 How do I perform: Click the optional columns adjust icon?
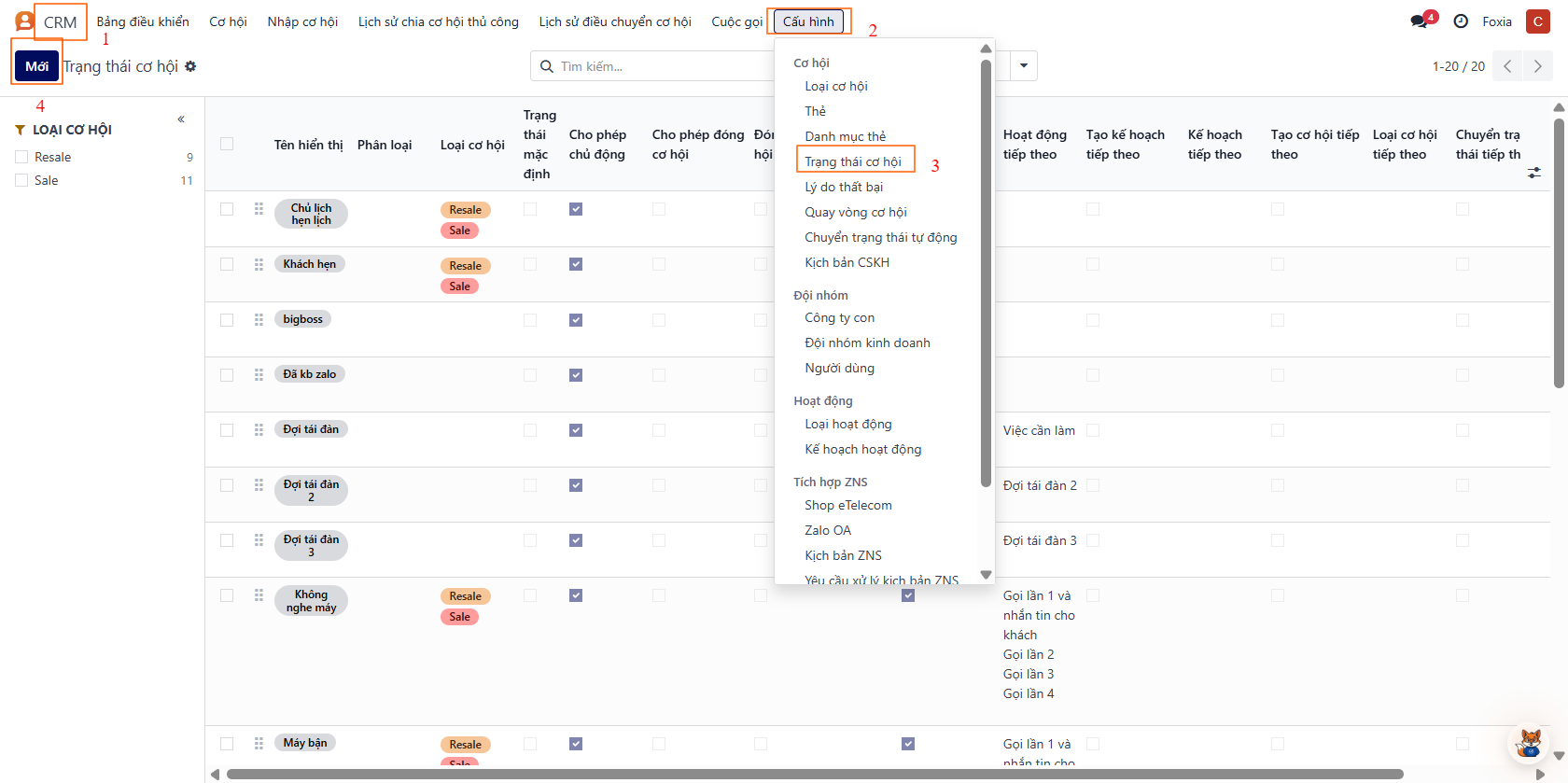point(1533,173)
